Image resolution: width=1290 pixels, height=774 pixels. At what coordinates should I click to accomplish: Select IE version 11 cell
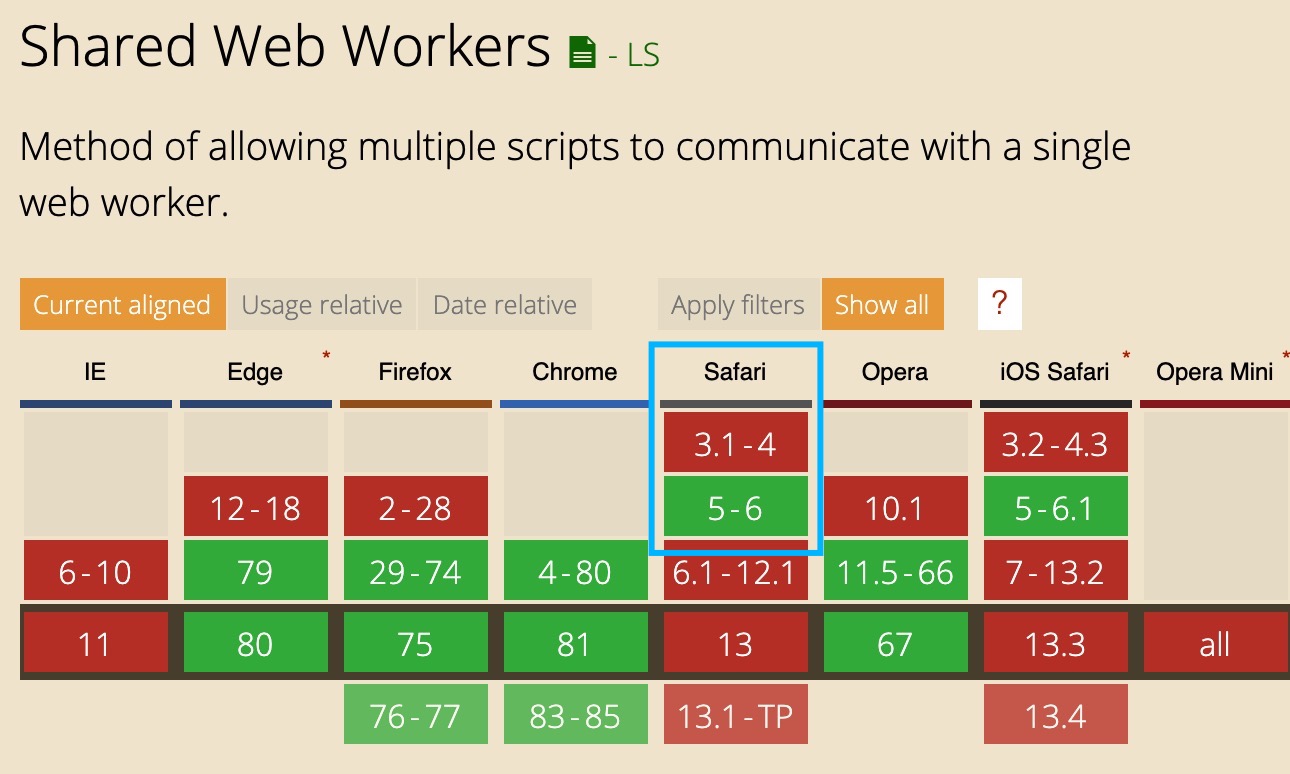[x=95, y=643]
